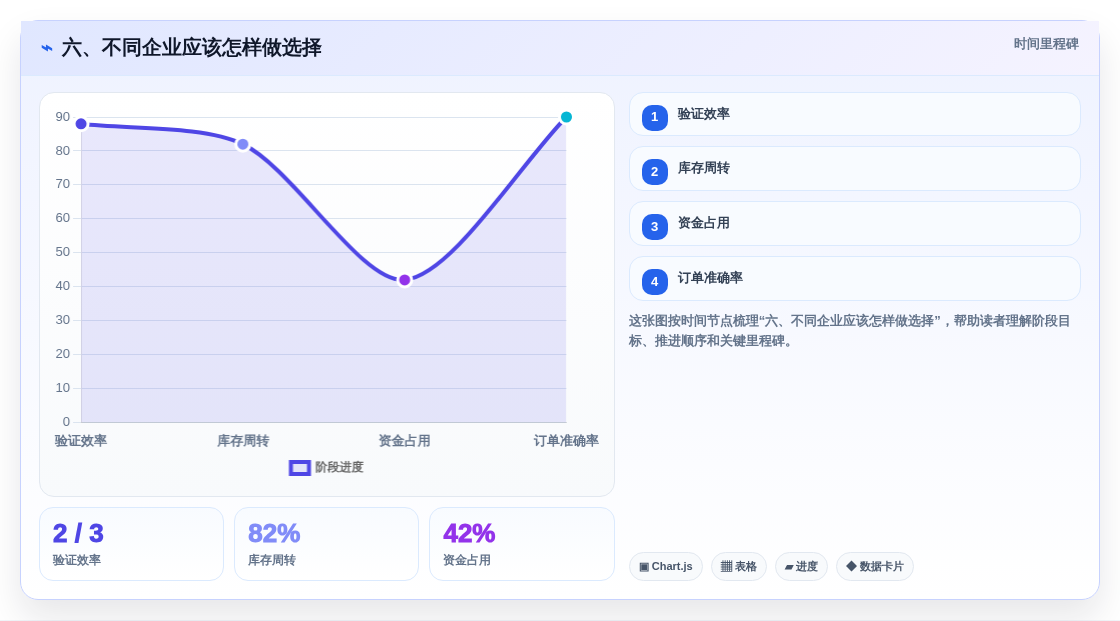This screenshot has width=1120, height=621.
Task: Click the purple 资金占用 data point
Action: tap(404, 280)
